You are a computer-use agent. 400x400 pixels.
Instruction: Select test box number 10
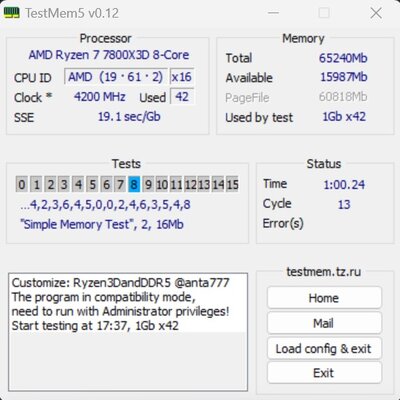162,184
